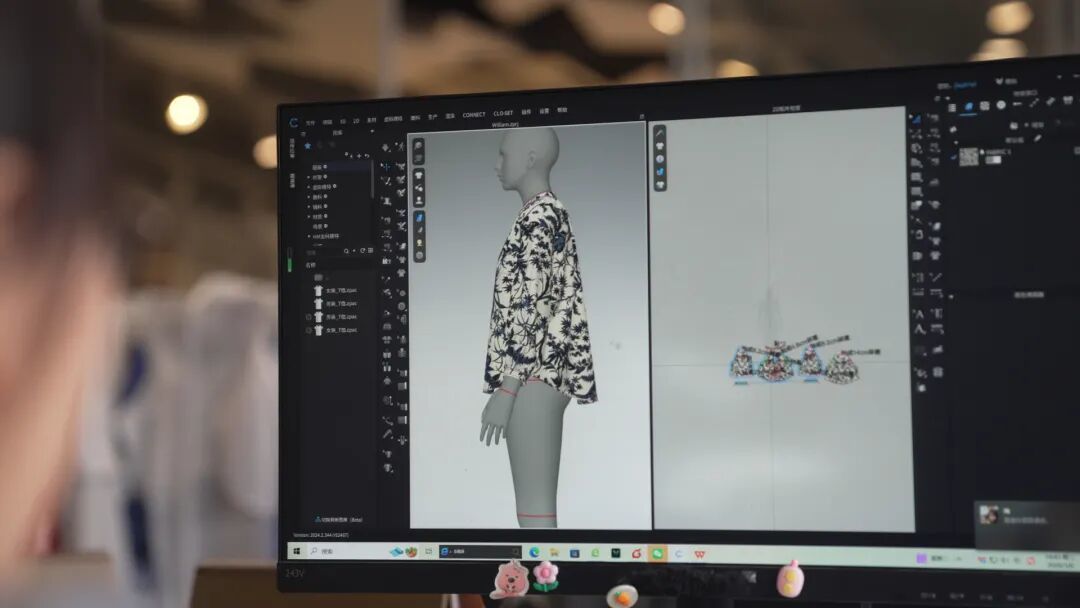Open the CLO-SET menu

tap(503, 114)
